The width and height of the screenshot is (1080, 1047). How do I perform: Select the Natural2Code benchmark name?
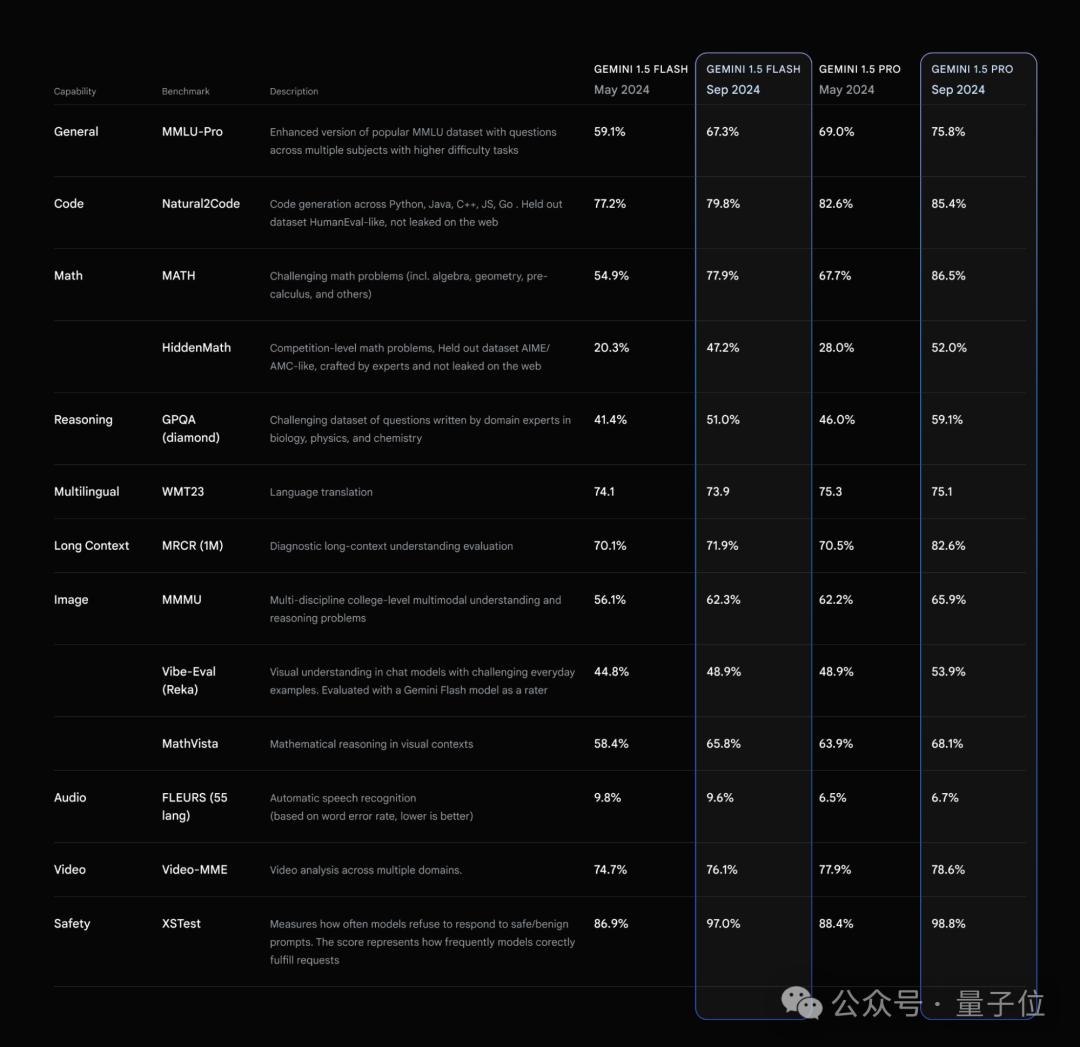[x=201, y=204]
